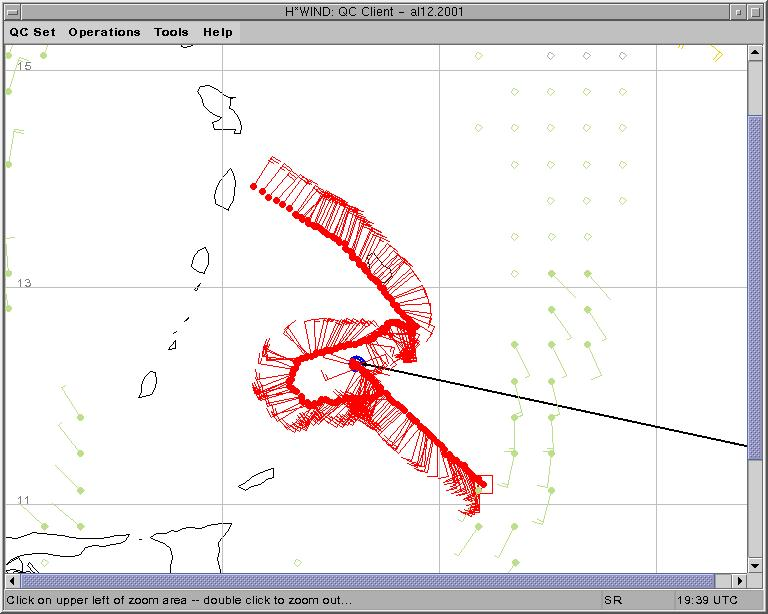Viewport: 768px width, 614px height.
Task: Click the blue storm center circle marker
Action: point(357,363)
